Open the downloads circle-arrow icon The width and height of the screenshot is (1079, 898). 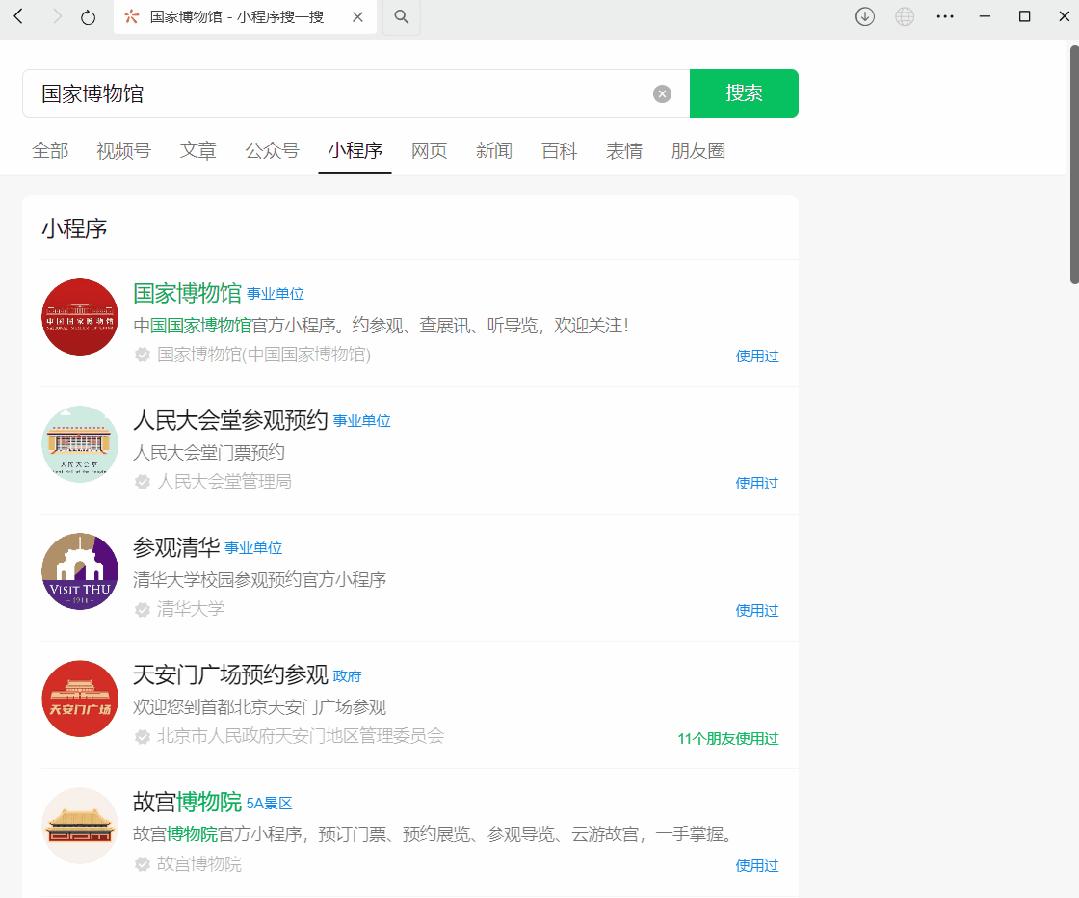coord(865,17)
